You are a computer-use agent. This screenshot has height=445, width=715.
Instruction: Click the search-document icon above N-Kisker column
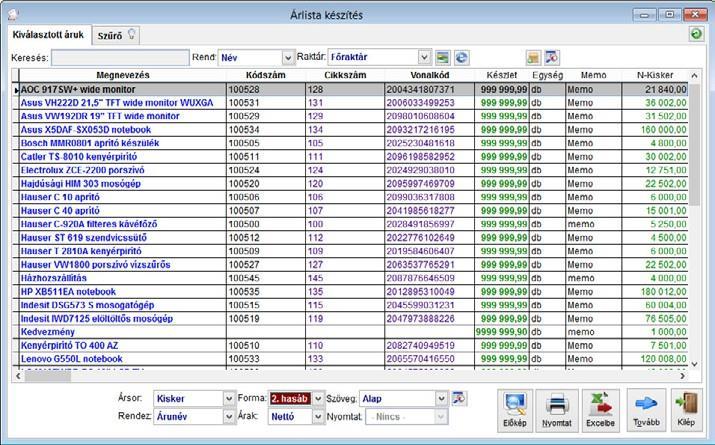pyautogui.click(x=552, y=57)
